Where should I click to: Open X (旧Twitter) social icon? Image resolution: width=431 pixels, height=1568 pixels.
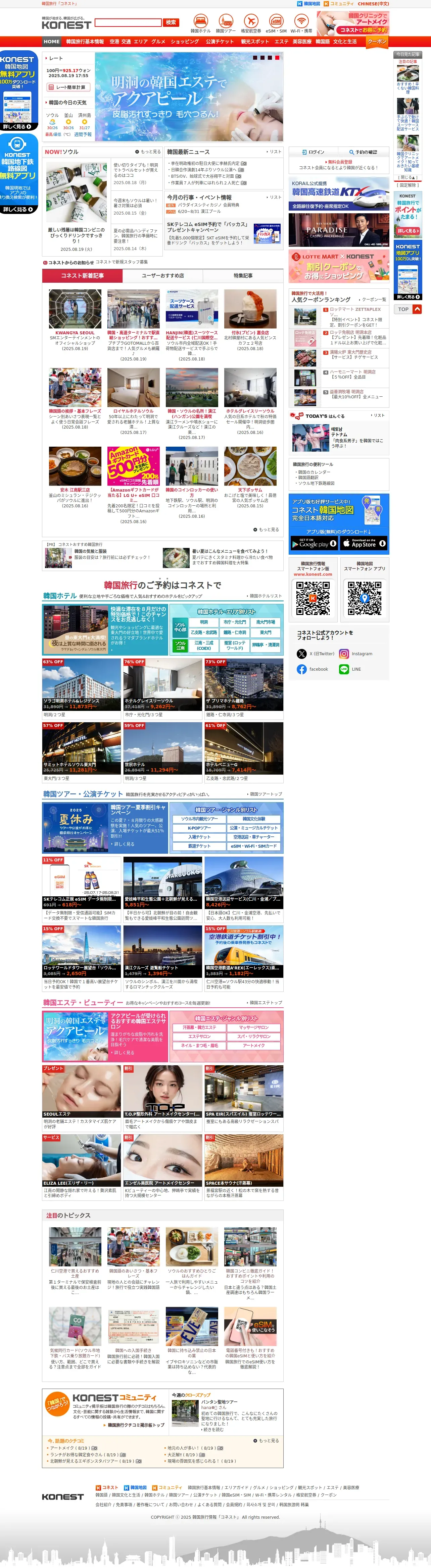(x=301, y=654)
